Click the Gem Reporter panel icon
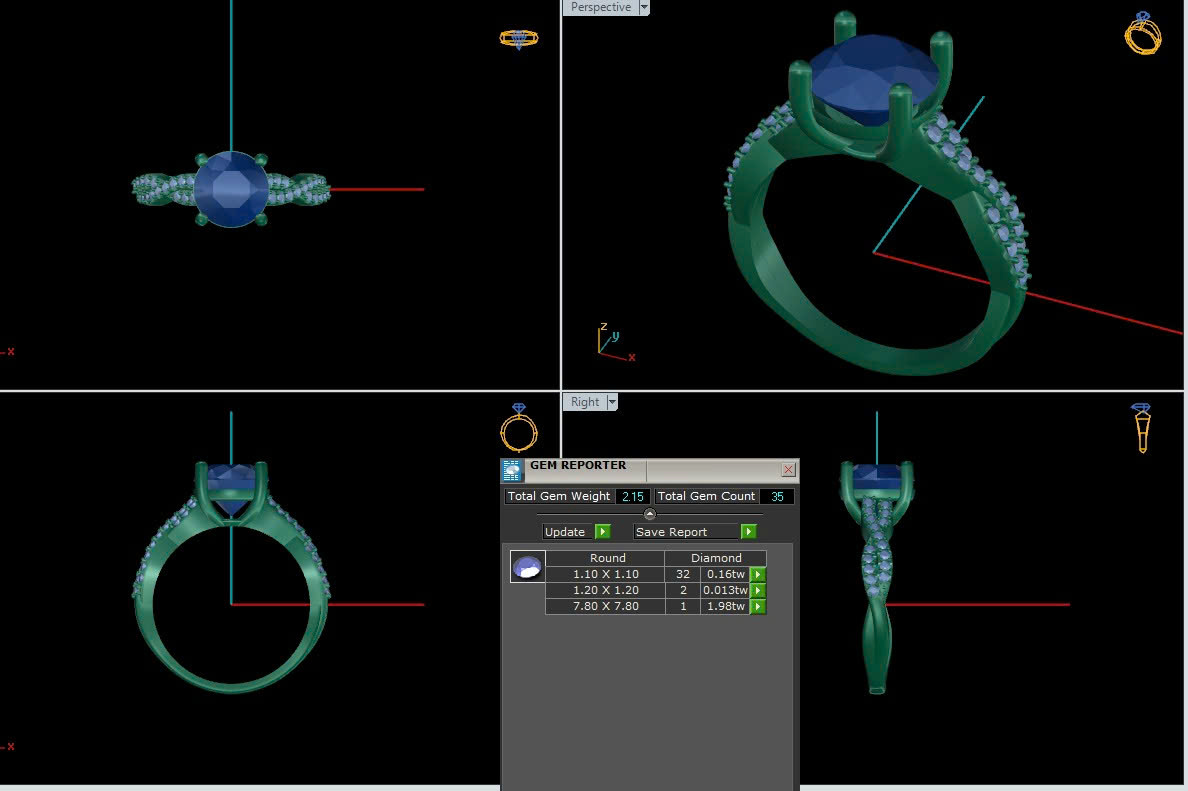The image size is (1188, 791). click(x=513, y=471)
